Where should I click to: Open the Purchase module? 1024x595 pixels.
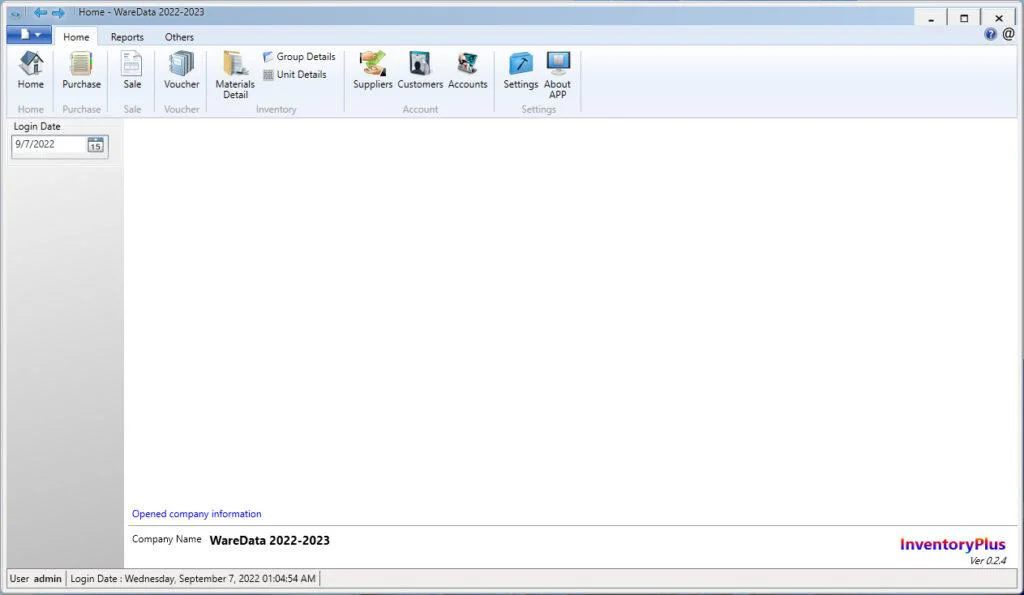pos(81,72)
